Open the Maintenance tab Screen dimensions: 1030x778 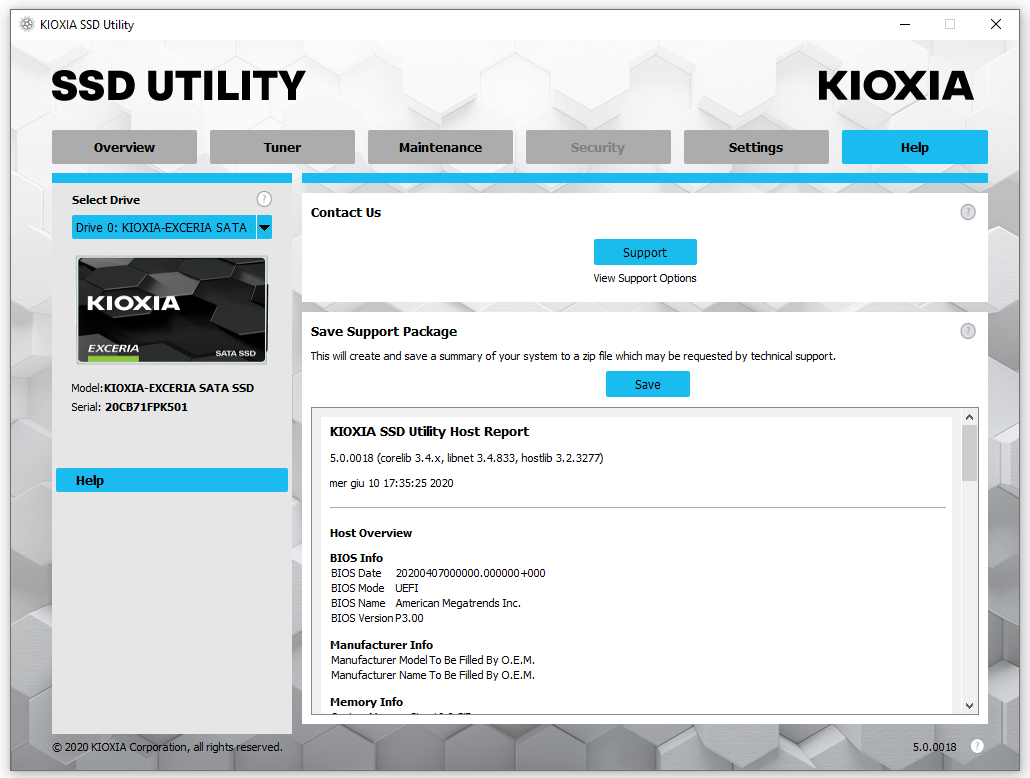(x=440, y=147)
